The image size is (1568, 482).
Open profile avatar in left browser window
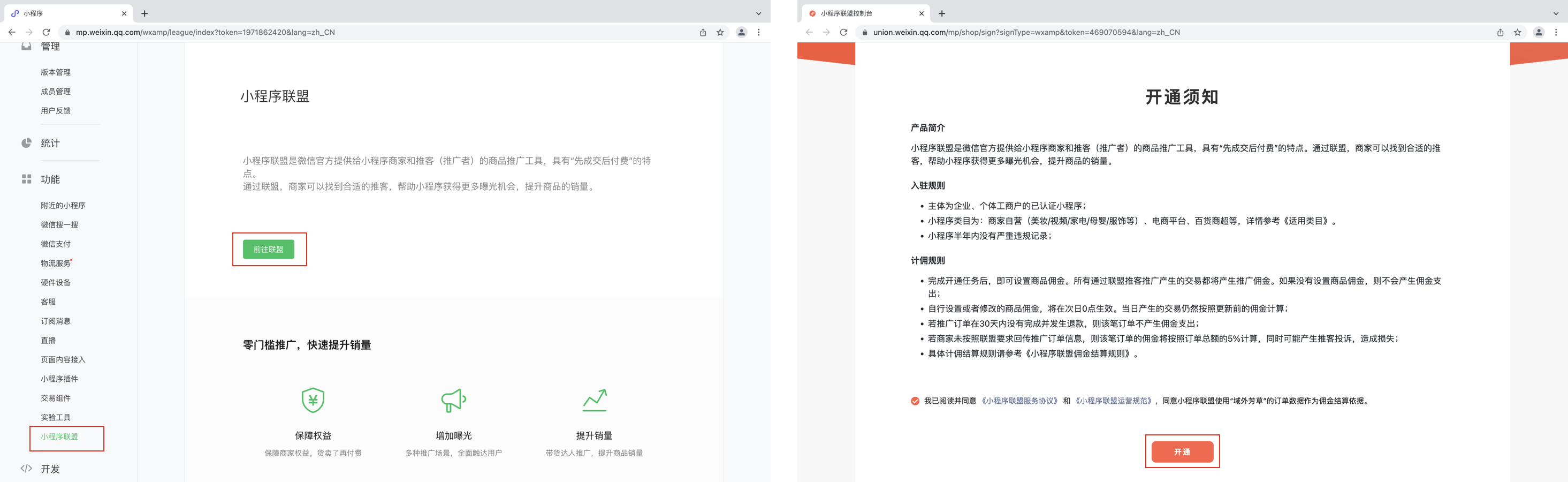click(x=741, y=32)
